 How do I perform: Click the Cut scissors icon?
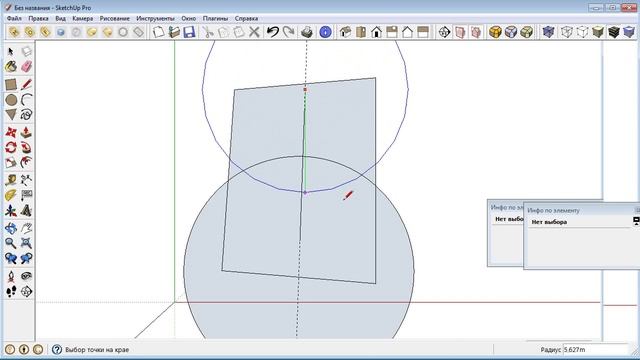[208, 32]
